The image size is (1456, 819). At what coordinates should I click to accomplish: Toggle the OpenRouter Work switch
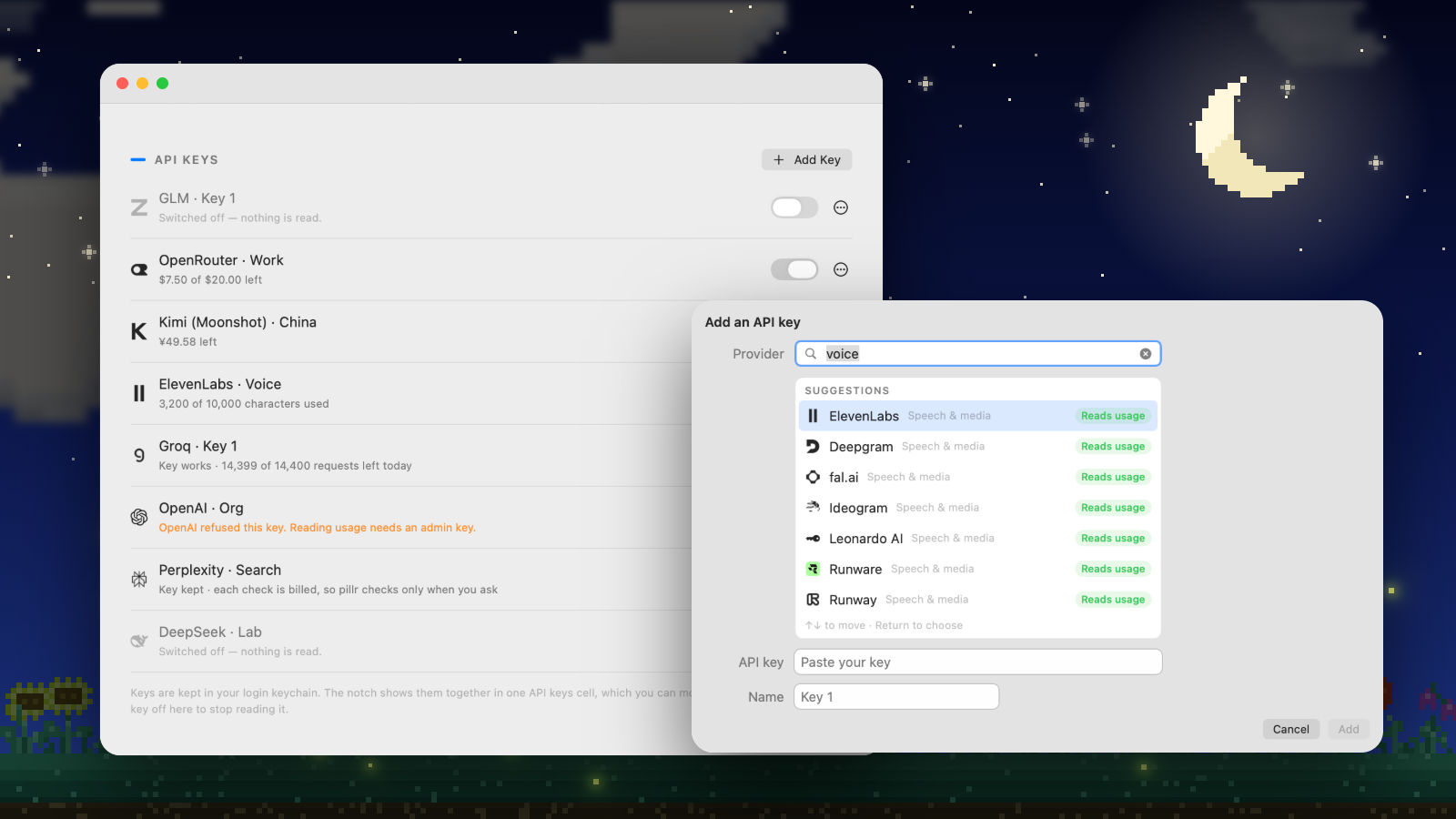(x=794, y=269)
